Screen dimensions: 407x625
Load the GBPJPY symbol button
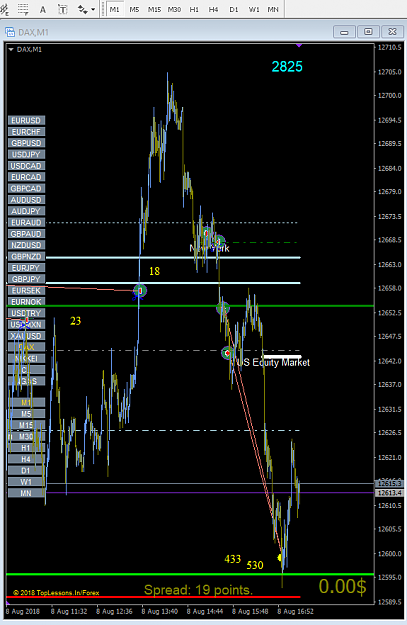[x=26, y=279]
